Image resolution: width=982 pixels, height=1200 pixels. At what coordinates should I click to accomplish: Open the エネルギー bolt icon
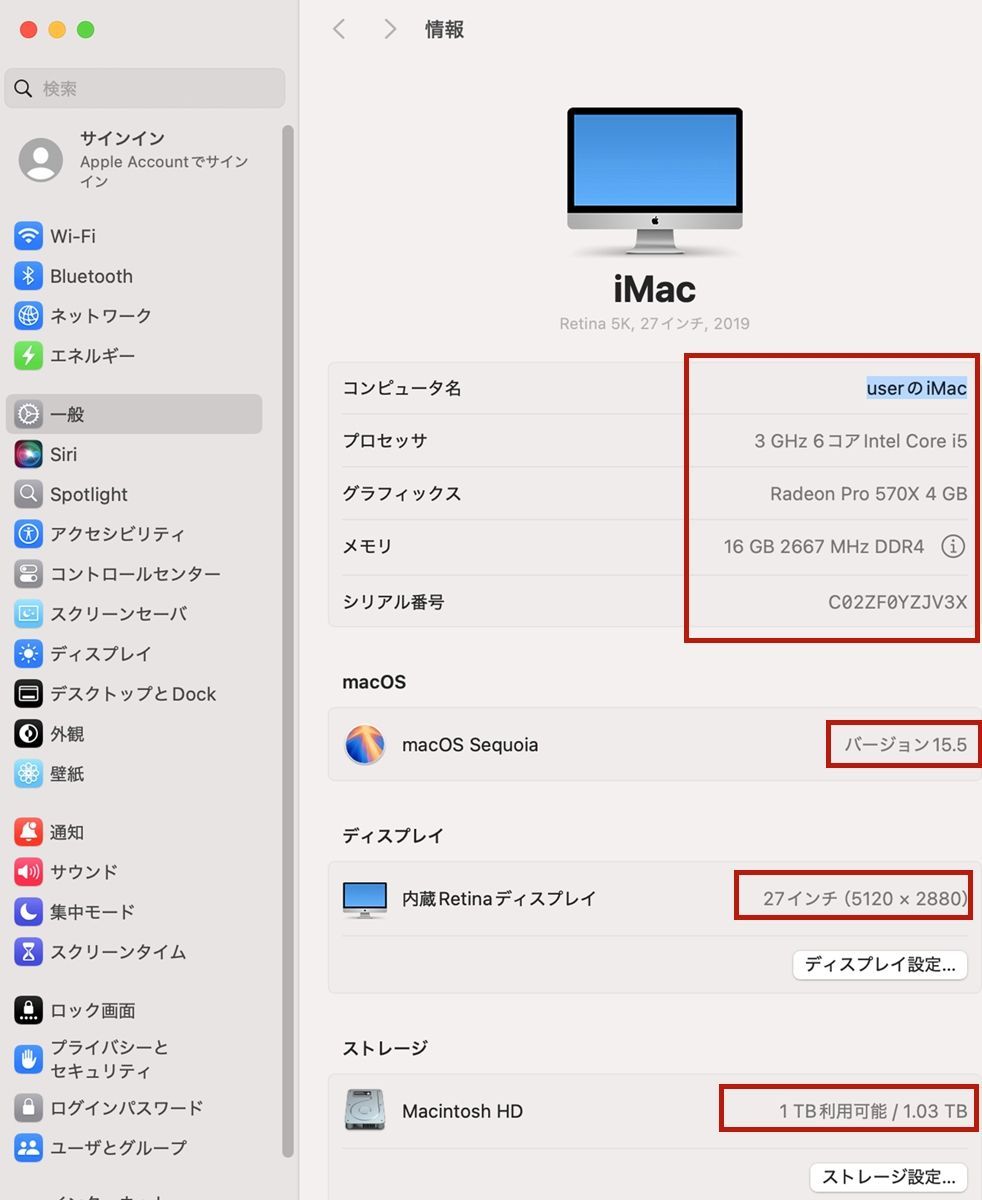coord(28,355)
